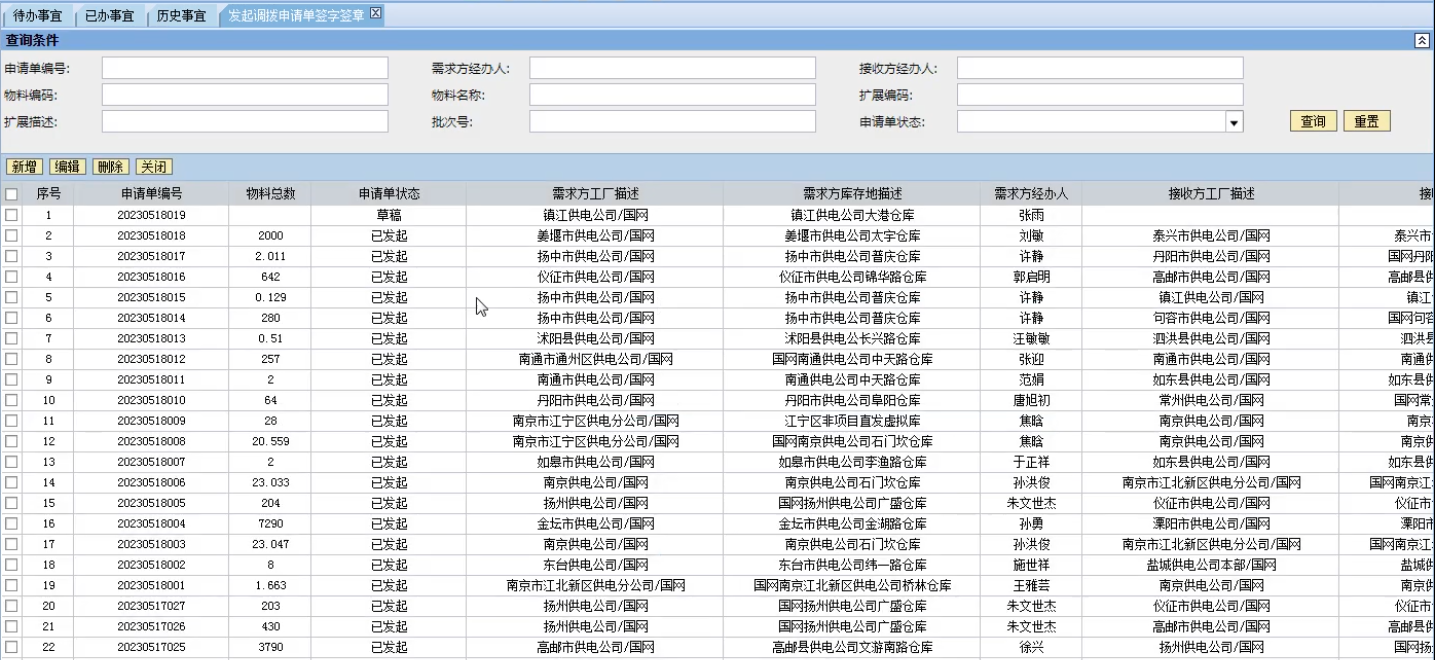Open the 申请单状态 dropdown
Screen dimensions: 1435x660
coord(1234,122)
